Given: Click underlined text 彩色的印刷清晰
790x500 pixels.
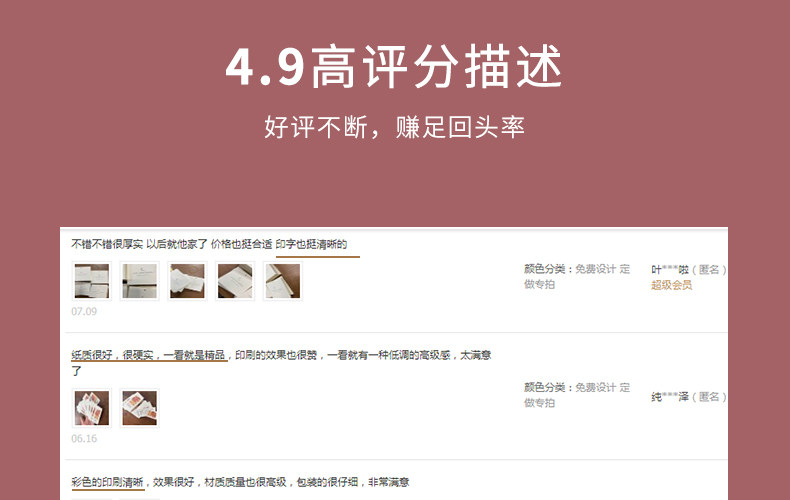Looking at the screenshot, I should click(x=107, y=482).
